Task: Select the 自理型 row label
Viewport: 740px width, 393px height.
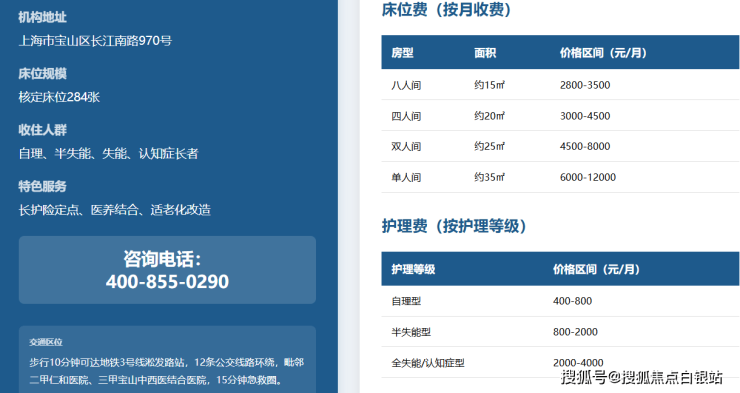Action: (406, 301)
